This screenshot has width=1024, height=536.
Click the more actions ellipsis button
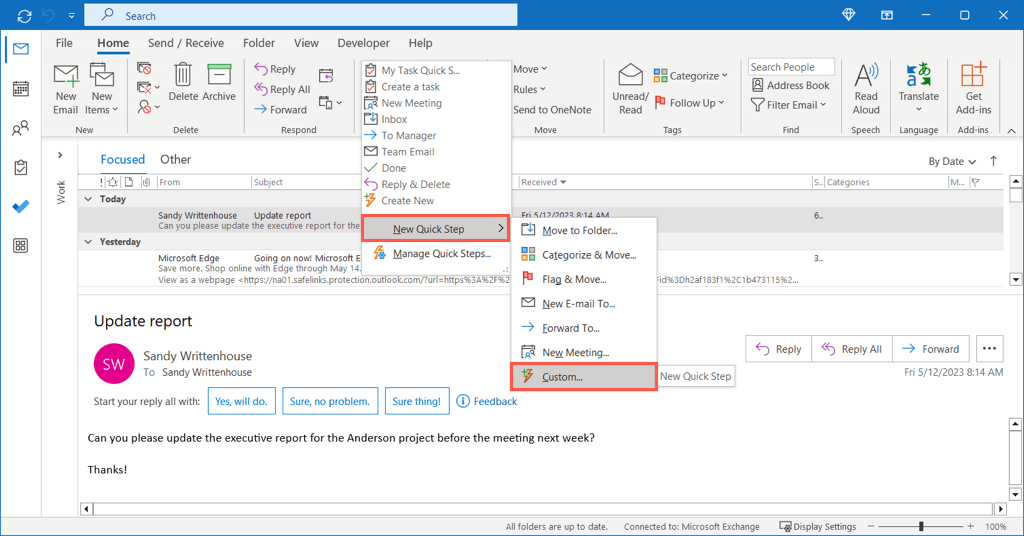coord(989,349)
